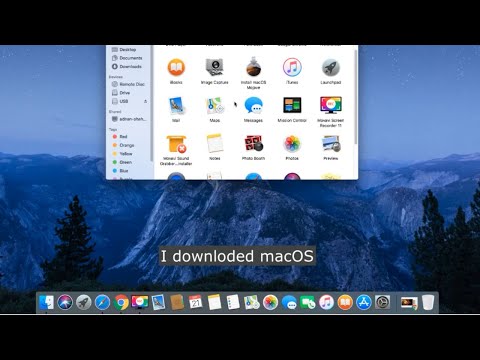Select the Mission Control app icon
The width and height of the screenshot is (480, 360).
(292, 105)
